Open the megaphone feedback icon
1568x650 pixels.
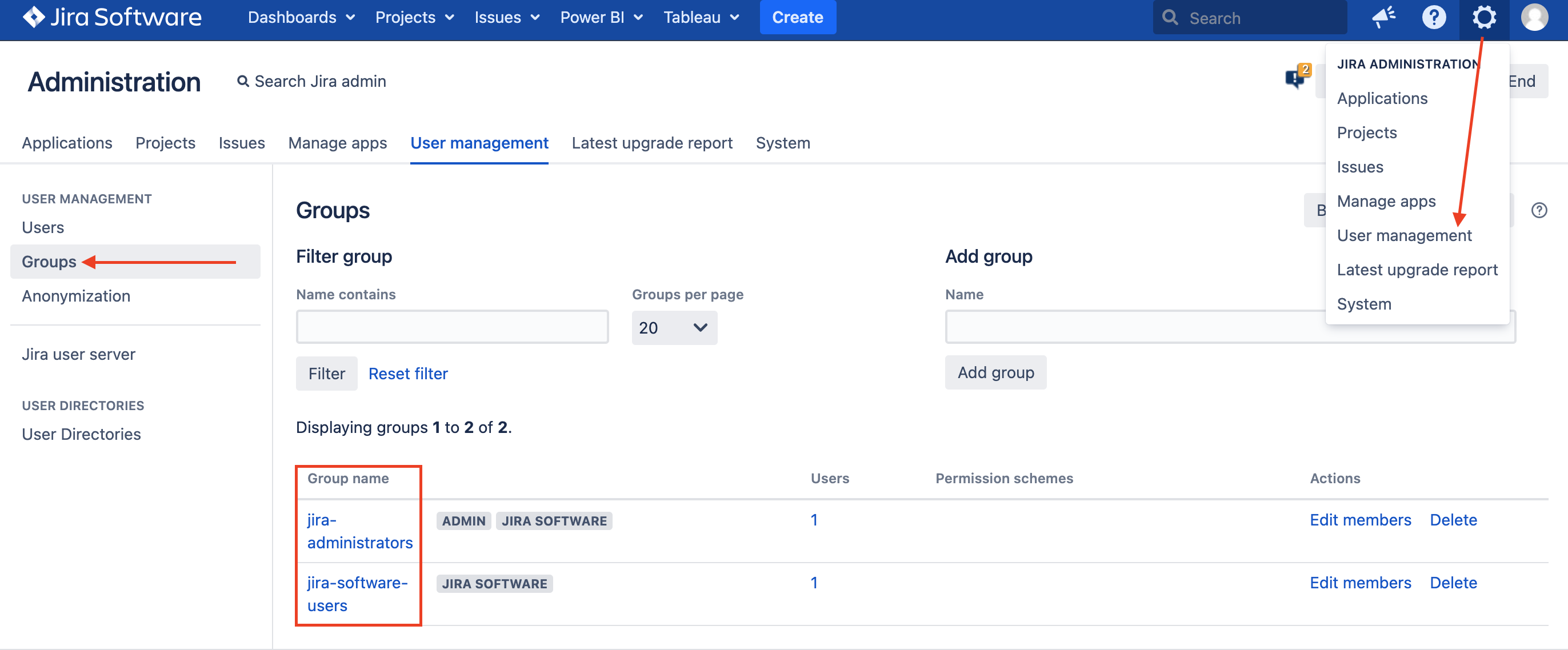click(x=1383, y=17)
